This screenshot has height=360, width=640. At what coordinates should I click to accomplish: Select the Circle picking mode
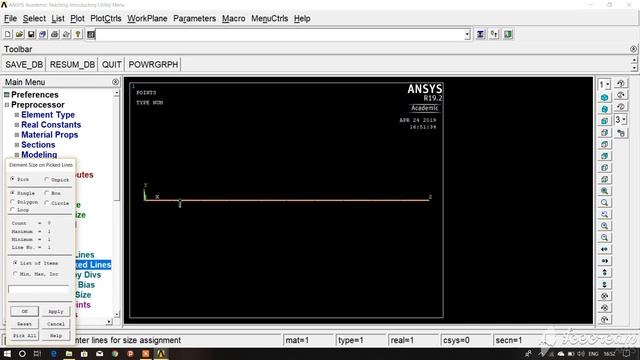[47, 202]
